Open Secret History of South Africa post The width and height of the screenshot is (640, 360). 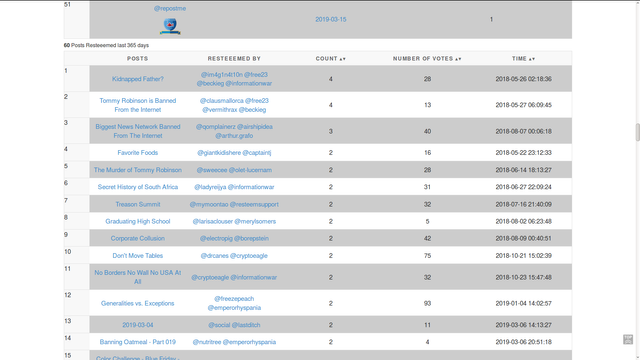(x=138, y=187)
